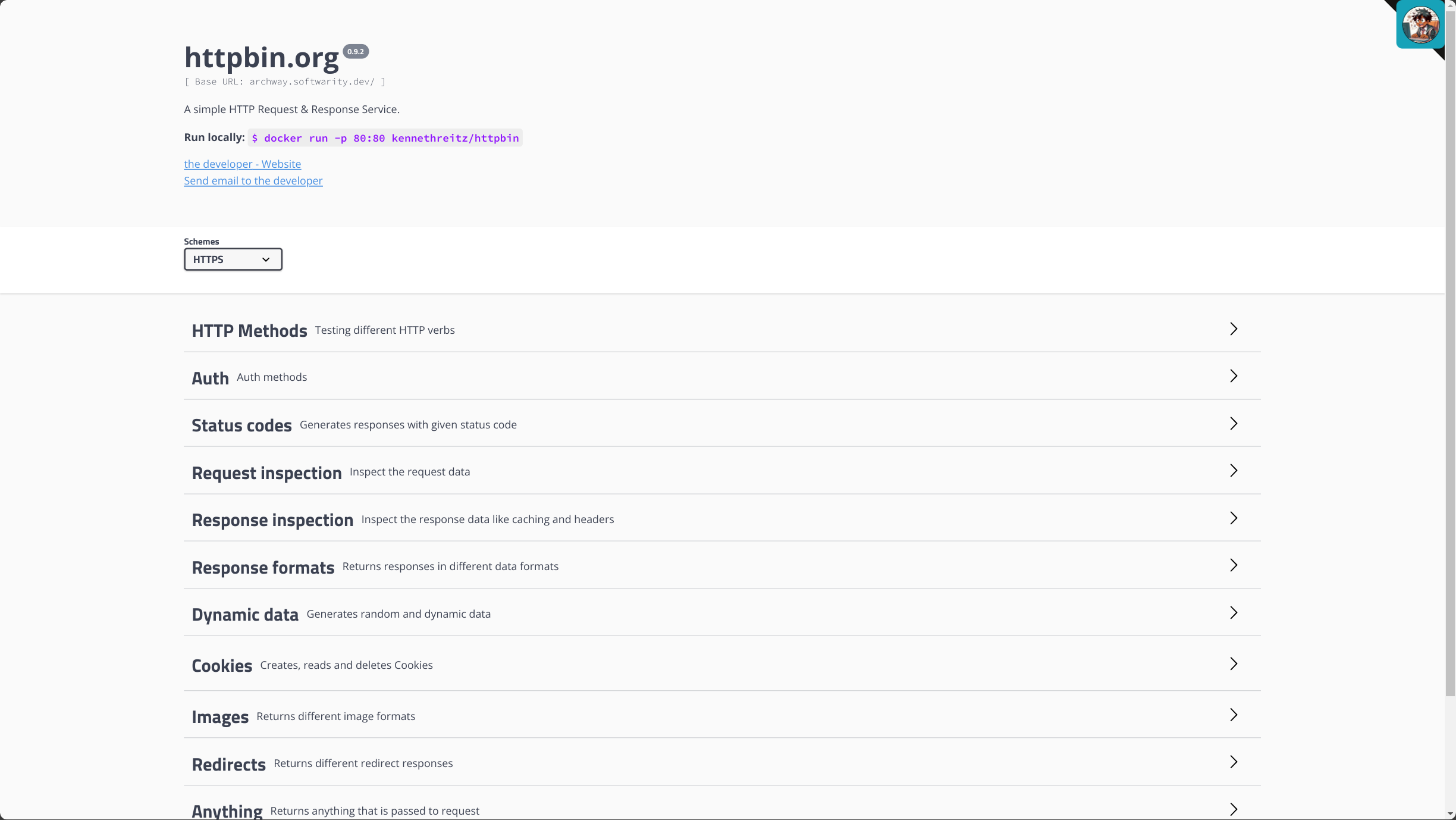Viewport: 1456px width, 820px height.
Task: Open the avatar badge in the top-right corner
Action: coord(1420,24)
